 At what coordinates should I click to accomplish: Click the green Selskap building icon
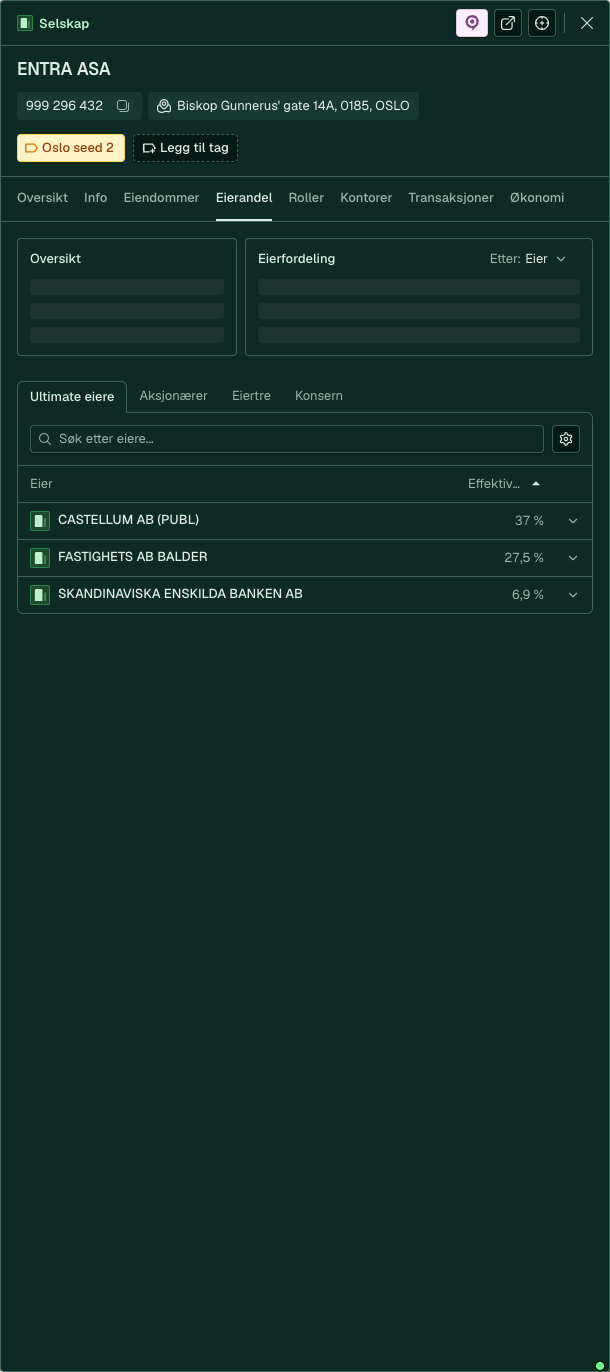[25, 23]
